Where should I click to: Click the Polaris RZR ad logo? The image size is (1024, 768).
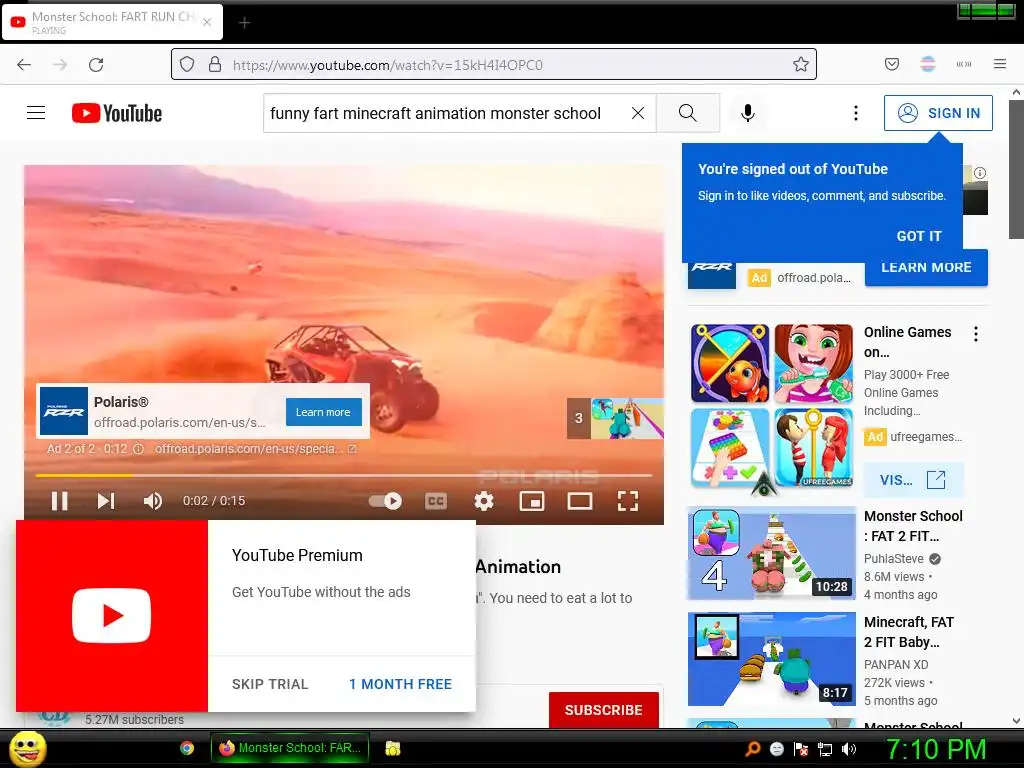63,411
